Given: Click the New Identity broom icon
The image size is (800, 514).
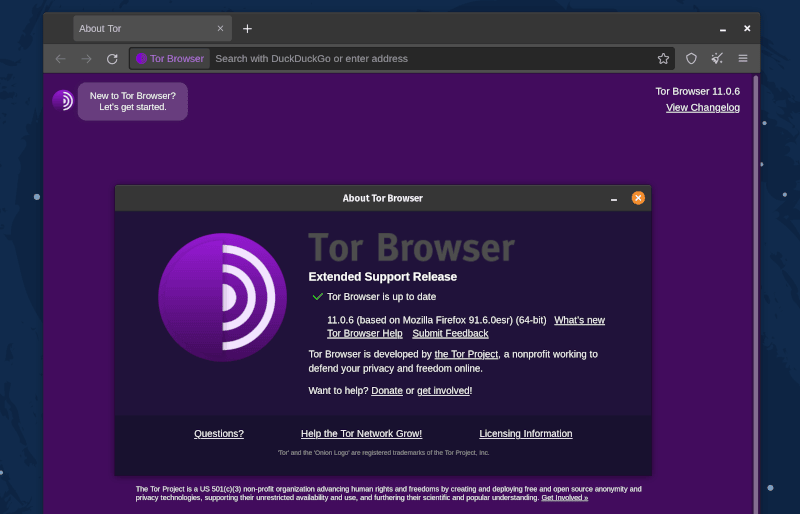Looking at the screenshot, I should (717, 59).
